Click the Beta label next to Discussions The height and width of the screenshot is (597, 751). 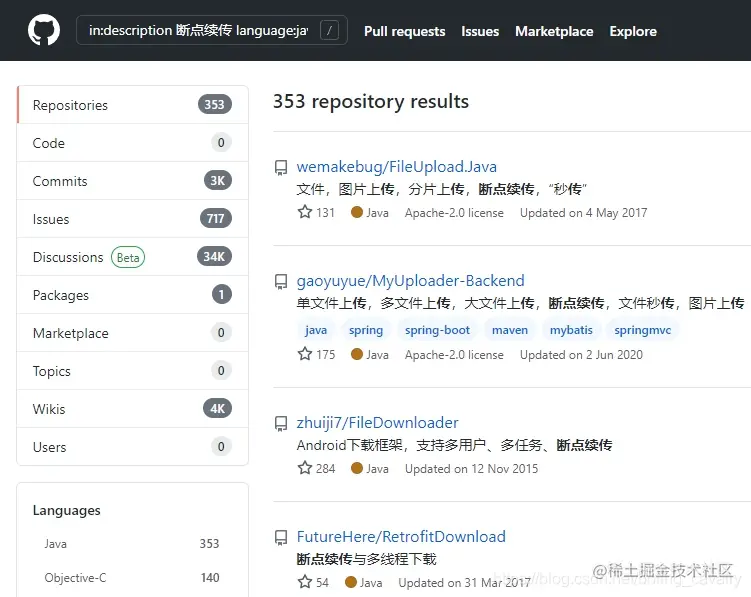[128, 257]
